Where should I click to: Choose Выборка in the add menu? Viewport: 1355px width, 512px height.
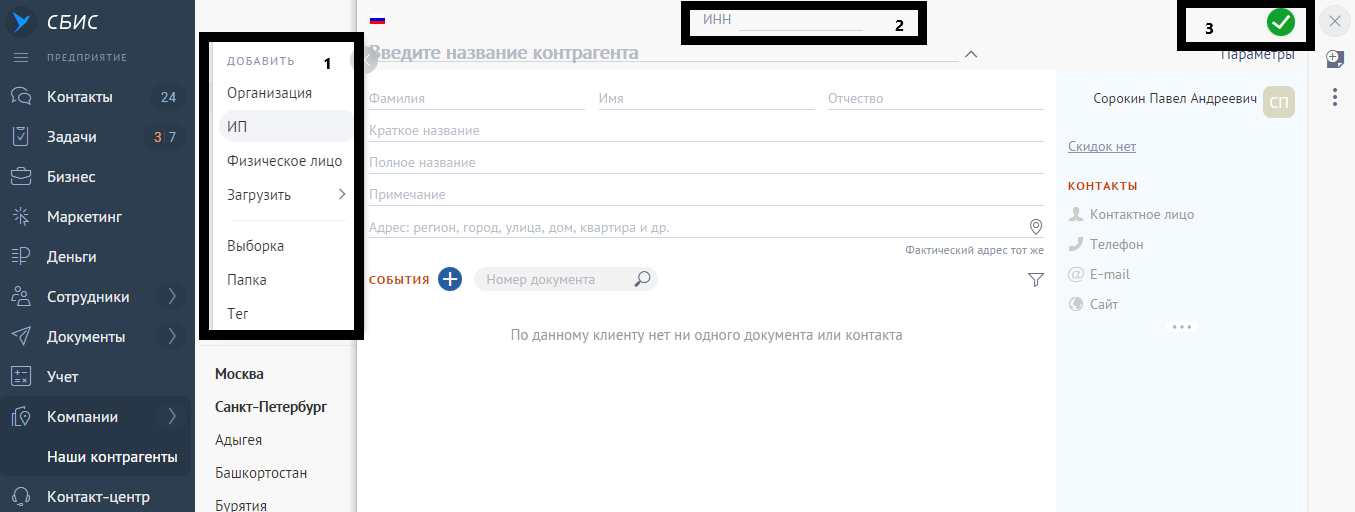point(255,246)
